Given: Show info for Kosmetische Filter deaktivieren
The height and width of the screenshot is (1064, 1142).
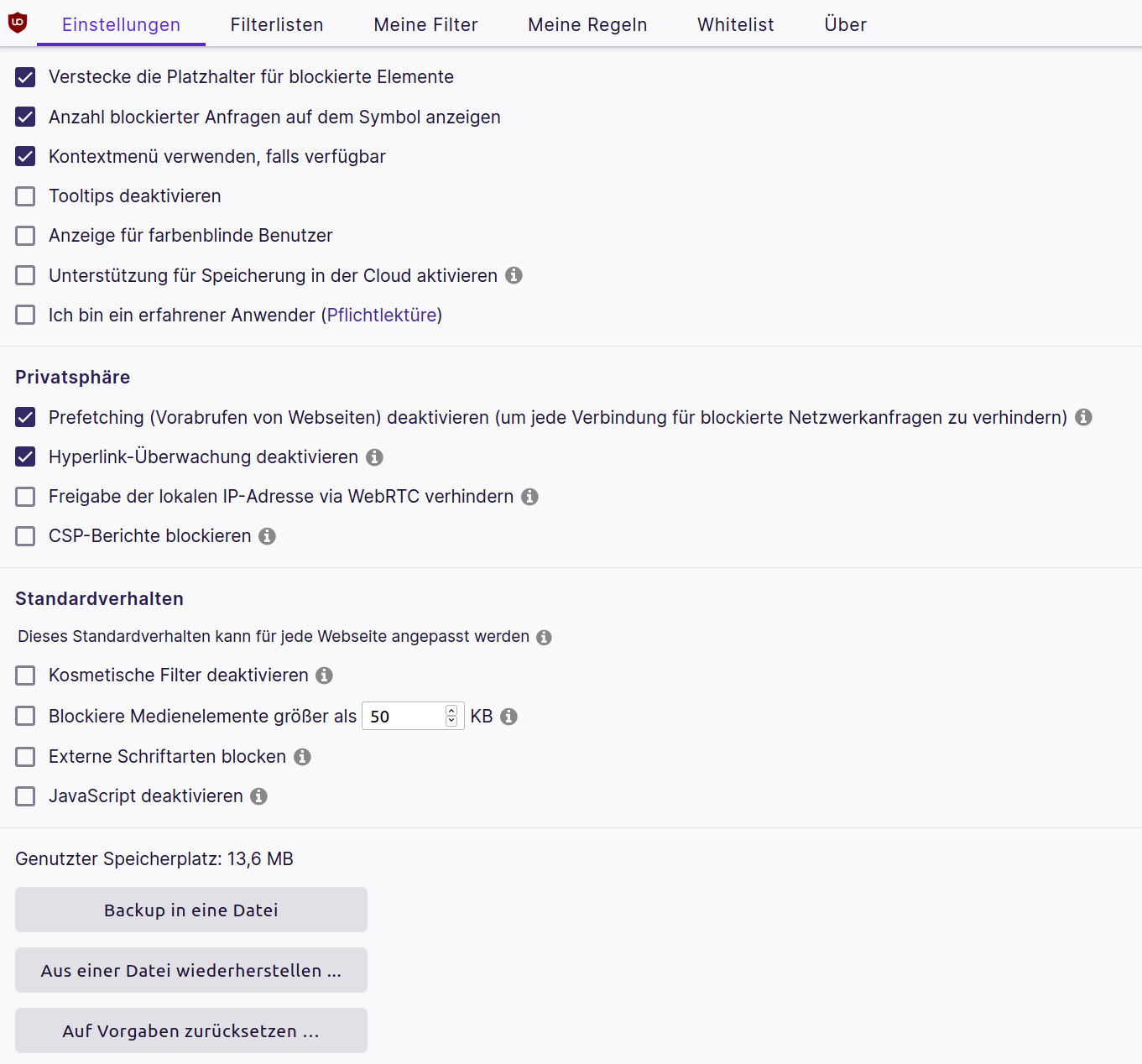Looking at the screenshot, I should 325,675.
